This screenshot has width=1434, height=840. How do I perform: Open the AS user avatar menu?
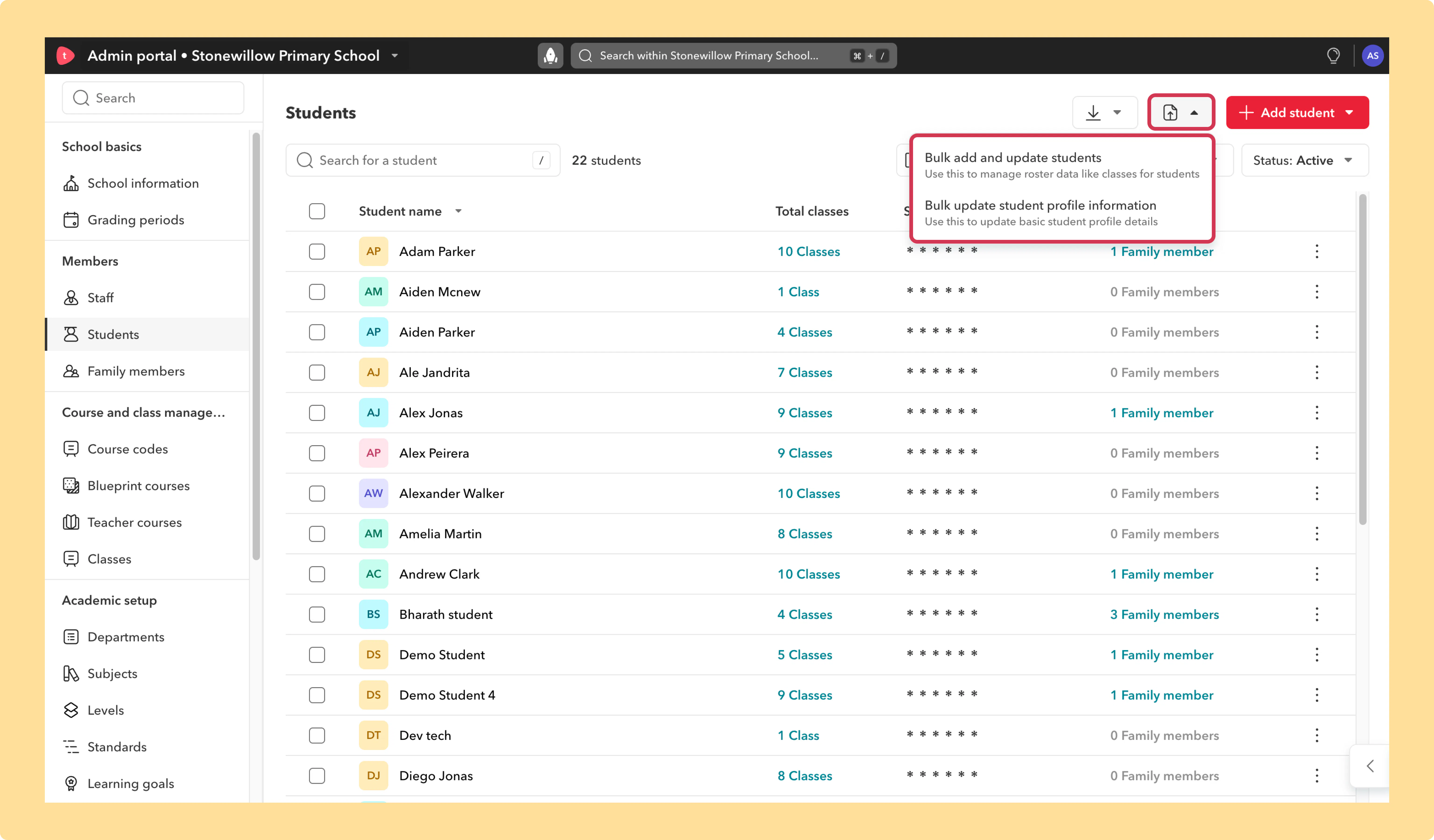[x=1373, y=56]
